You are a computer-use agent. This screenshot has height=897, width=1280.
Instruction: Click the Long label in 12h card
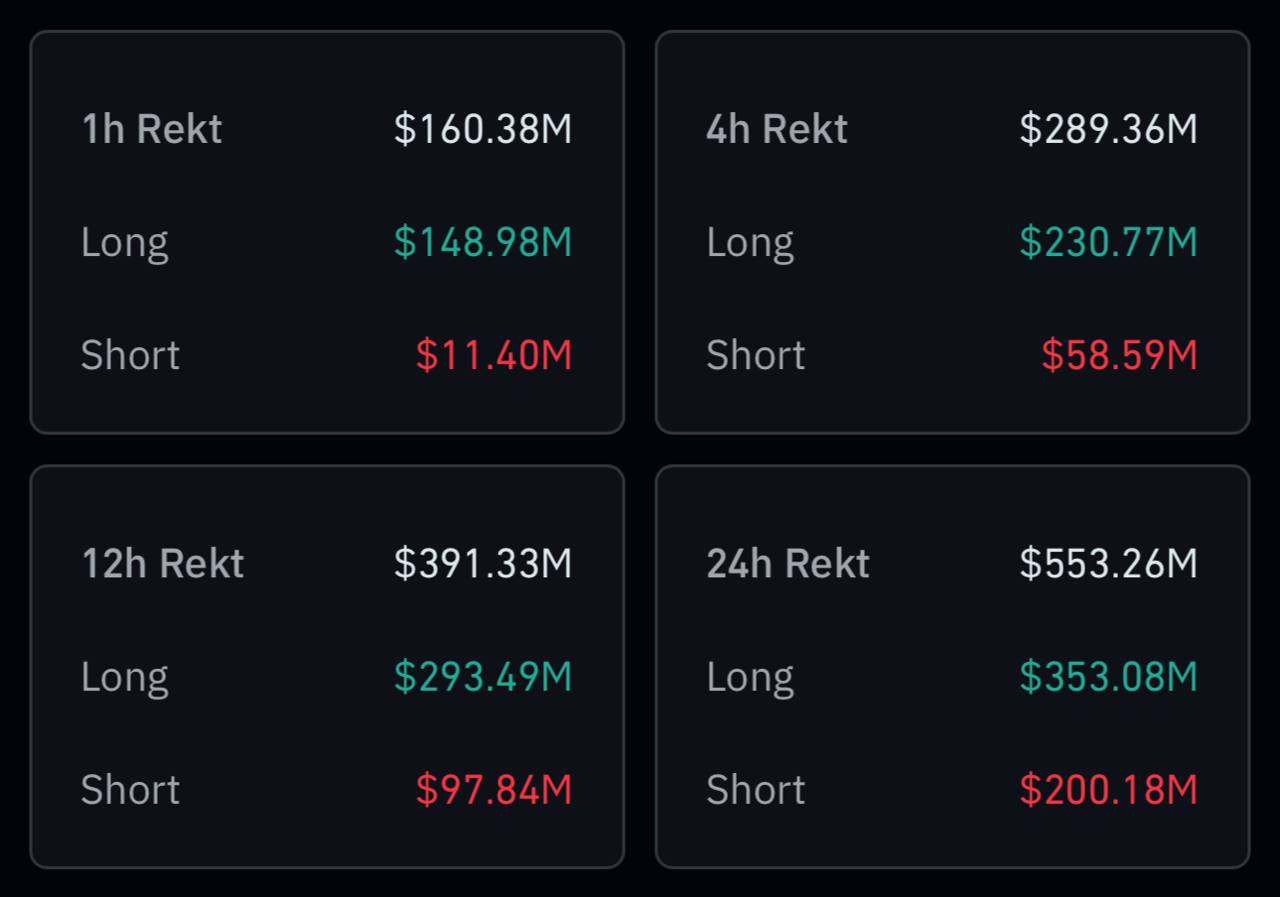(125, 677)
